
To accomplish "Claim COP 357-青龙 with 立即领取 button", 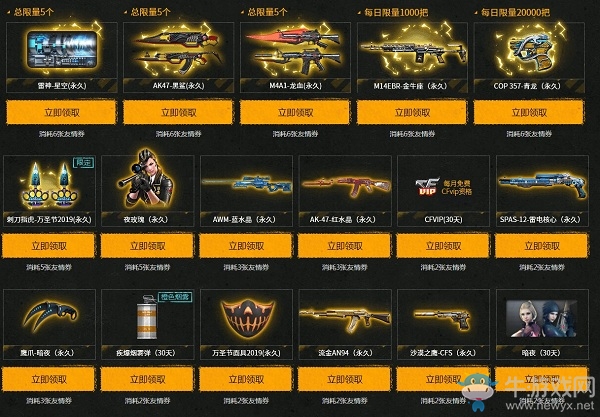I will 529,112.
